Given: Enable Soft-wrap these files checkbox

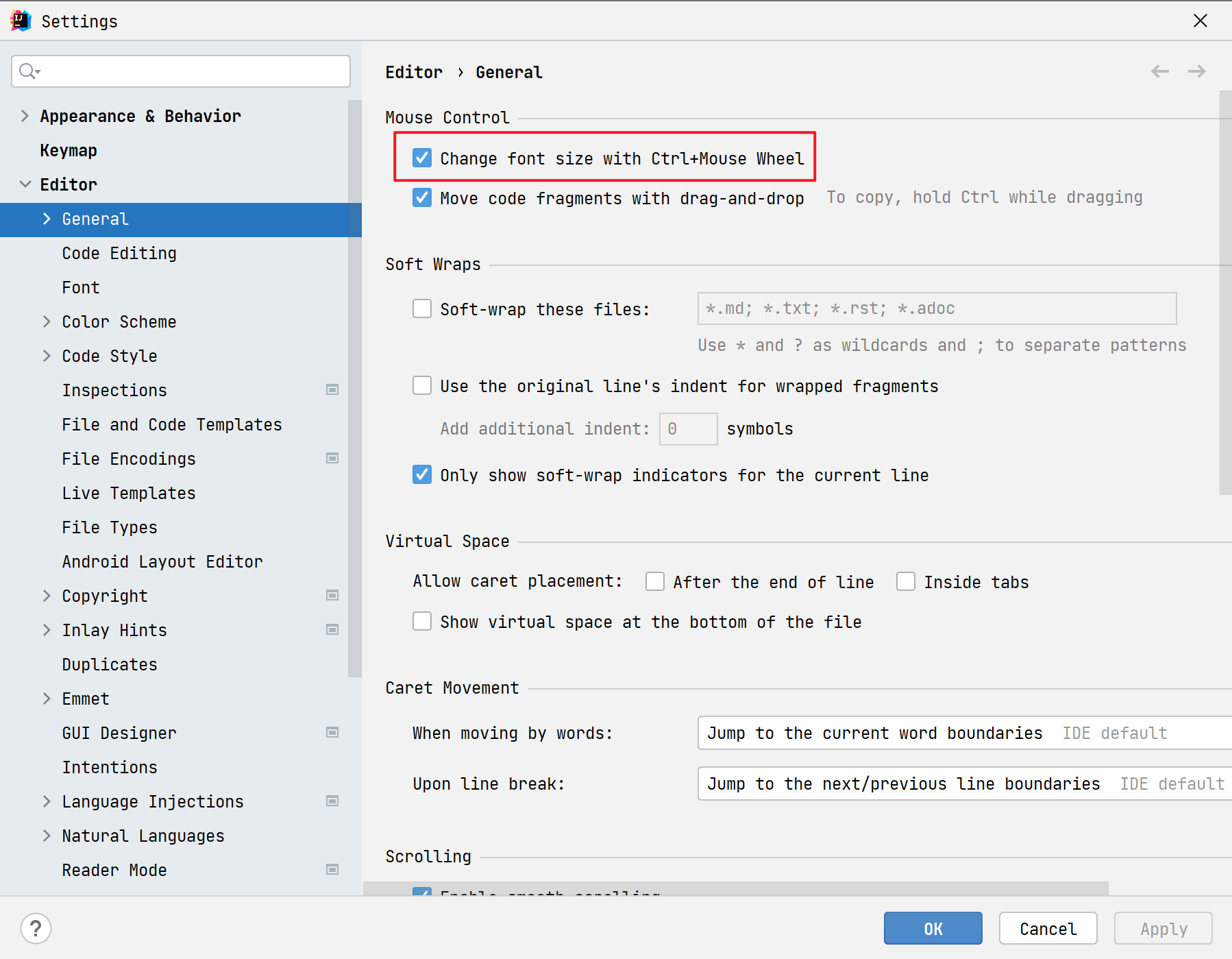Looking at the screenshot, I should [x=422, y=308].
